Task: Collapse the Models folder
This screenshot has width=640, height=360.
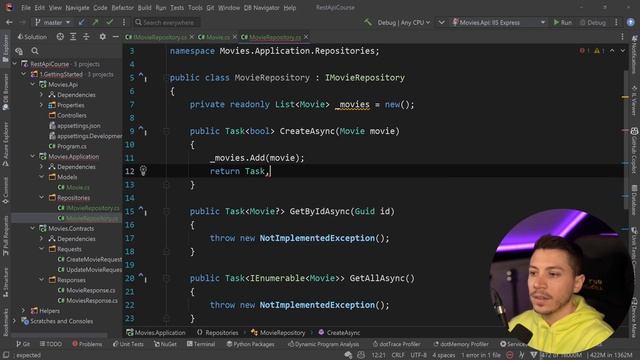Action: tap(42, 177)
